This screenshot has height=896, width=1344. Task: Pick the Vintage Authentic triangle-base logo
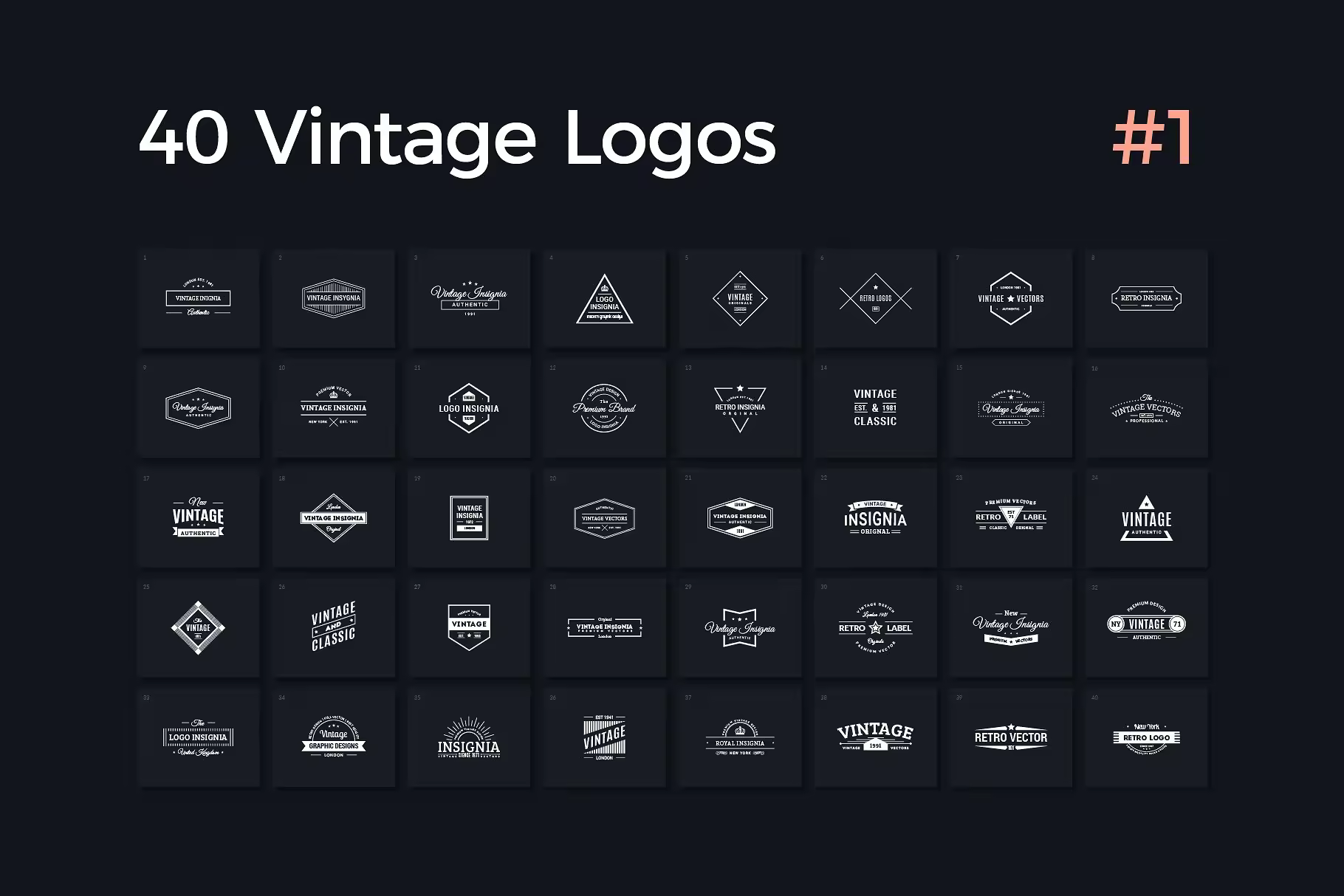tap(1146, 517)
